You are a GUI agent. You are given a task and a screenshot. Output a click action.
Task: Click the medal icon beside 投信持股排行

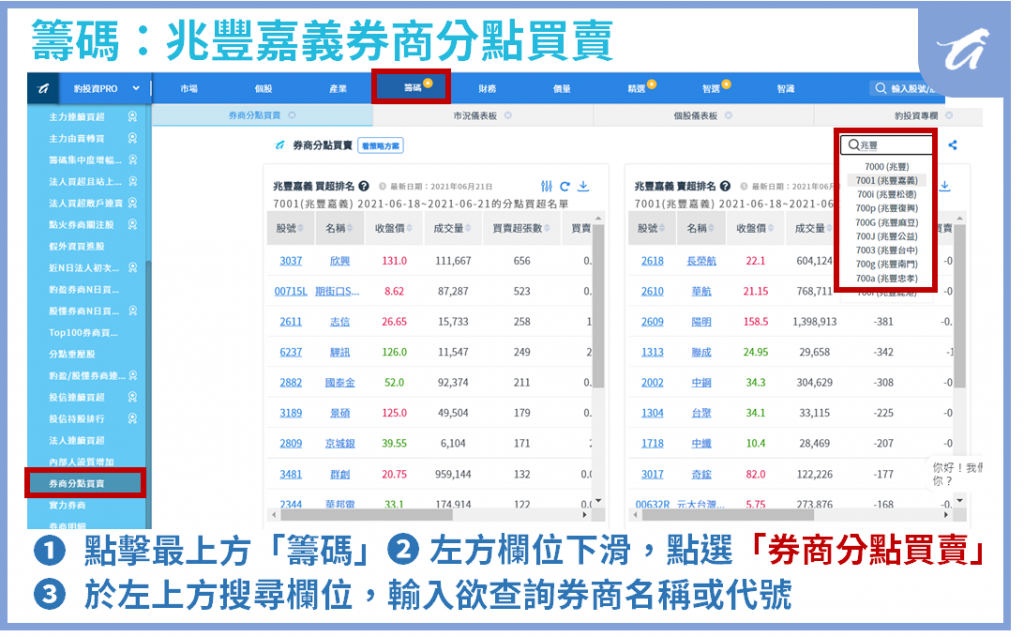(x=133, y=418)
